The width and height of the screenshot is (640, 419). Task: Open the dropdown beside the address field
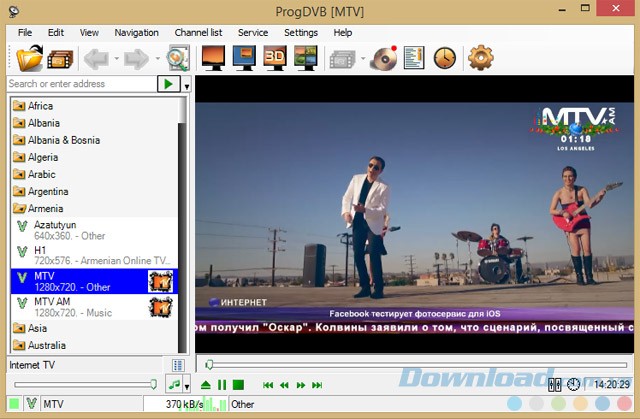click(187, 86)
